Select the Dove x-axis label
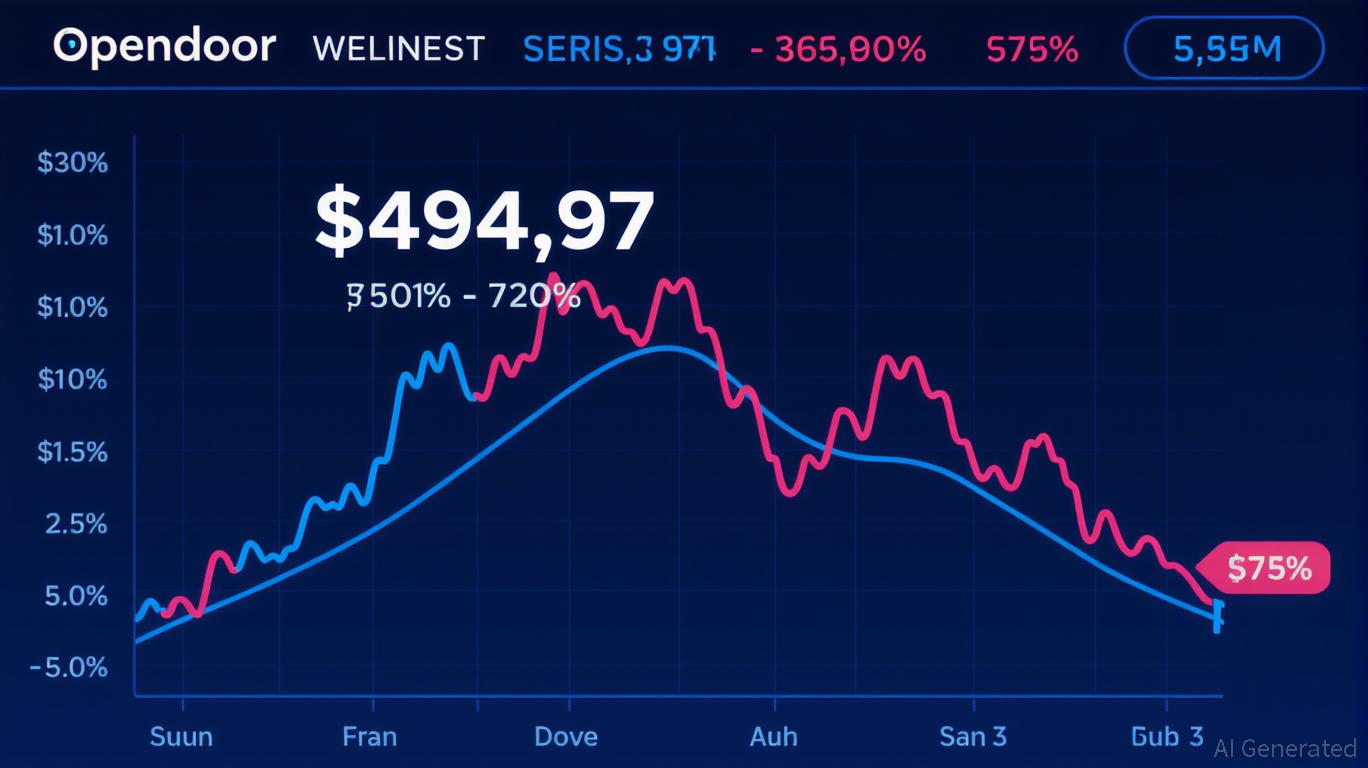1368x768 pixels. coord(566,737)
